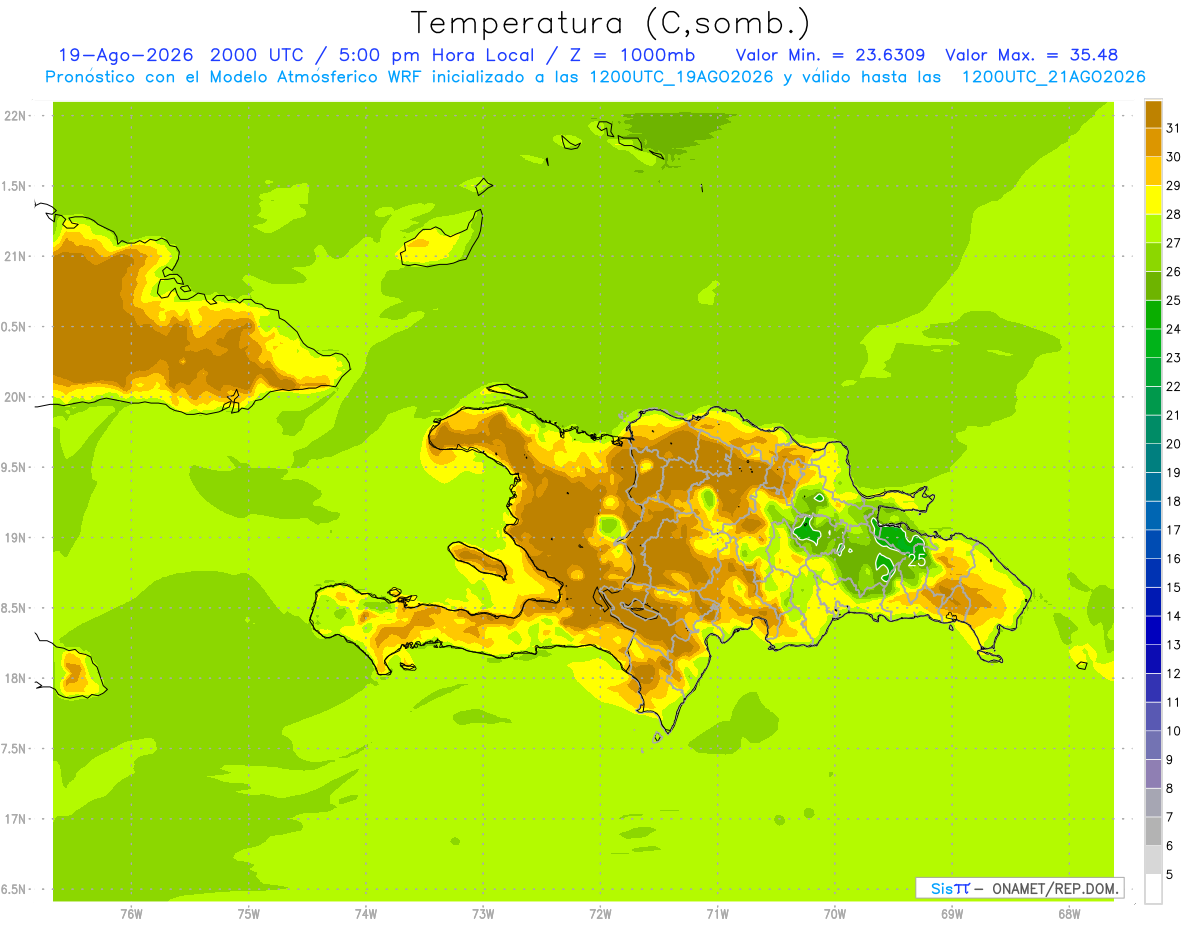
Task: Click the '68W' longitude axis label
Action: coord(1068,914)
